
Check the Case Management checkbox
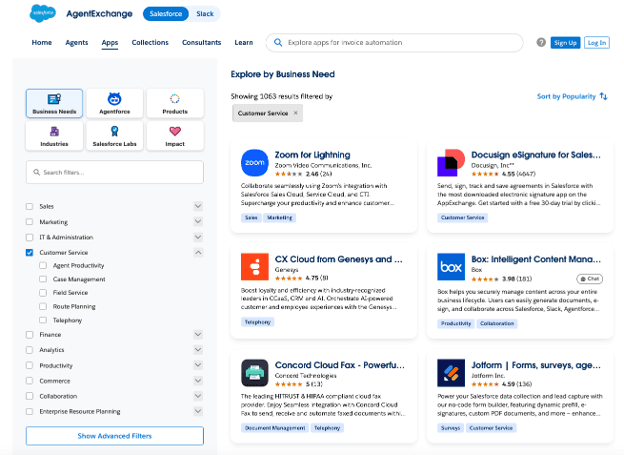(43, 279)
